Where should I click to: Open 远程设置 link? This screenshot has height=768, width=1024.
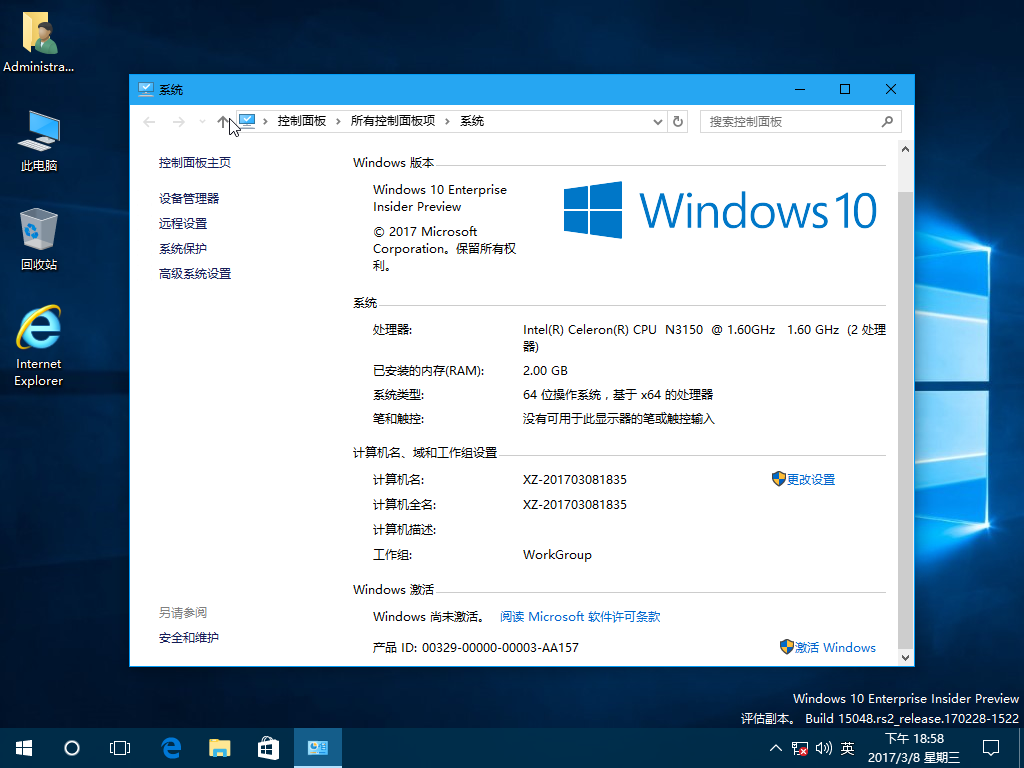[x=183, y=223]
